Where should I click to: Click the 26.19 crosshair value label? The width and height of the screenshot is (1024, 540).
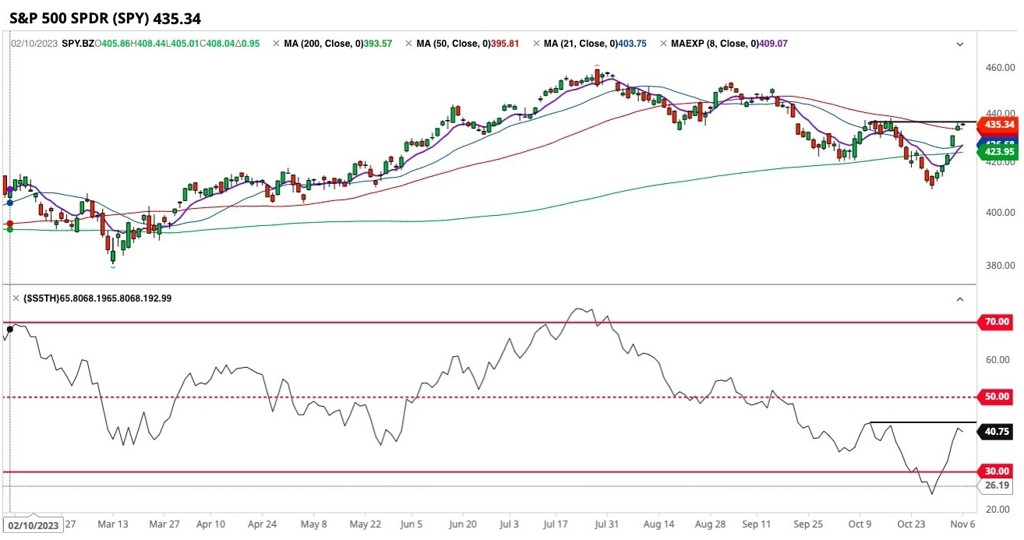(997, 486)
